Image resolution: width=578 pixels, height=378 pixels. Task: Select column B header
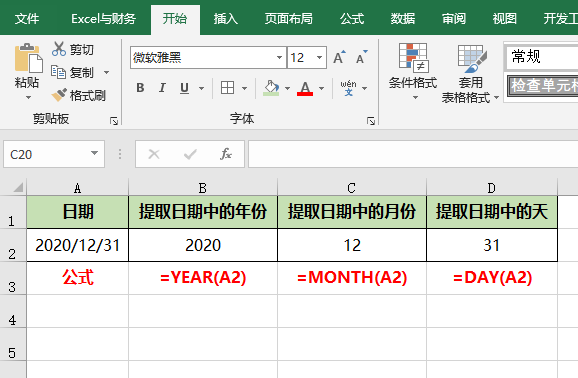(x=203, y=188)
